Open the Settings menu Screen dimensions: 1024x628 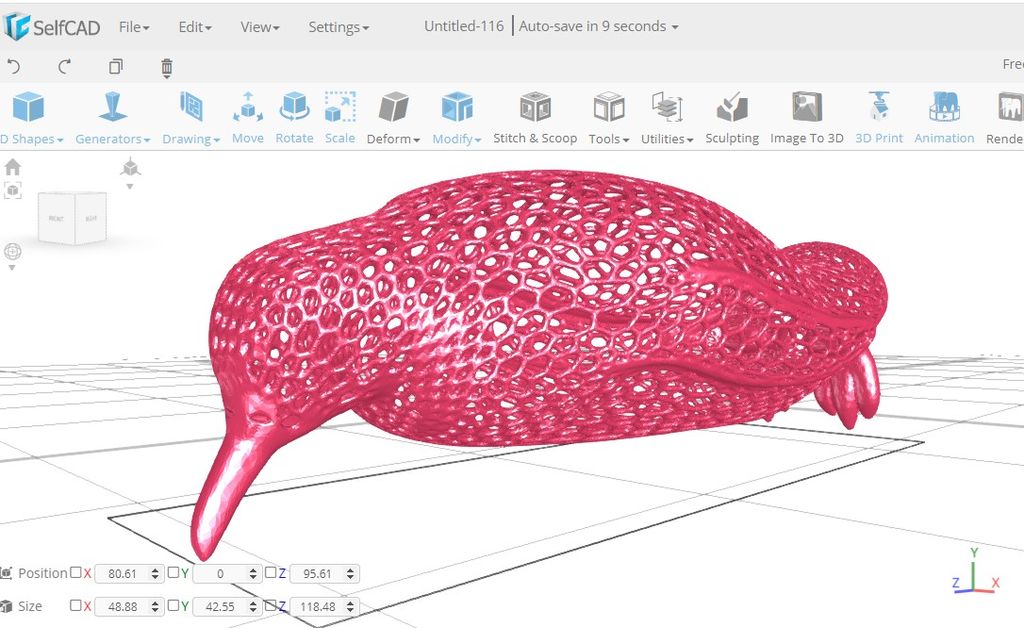tap(338, 27)
